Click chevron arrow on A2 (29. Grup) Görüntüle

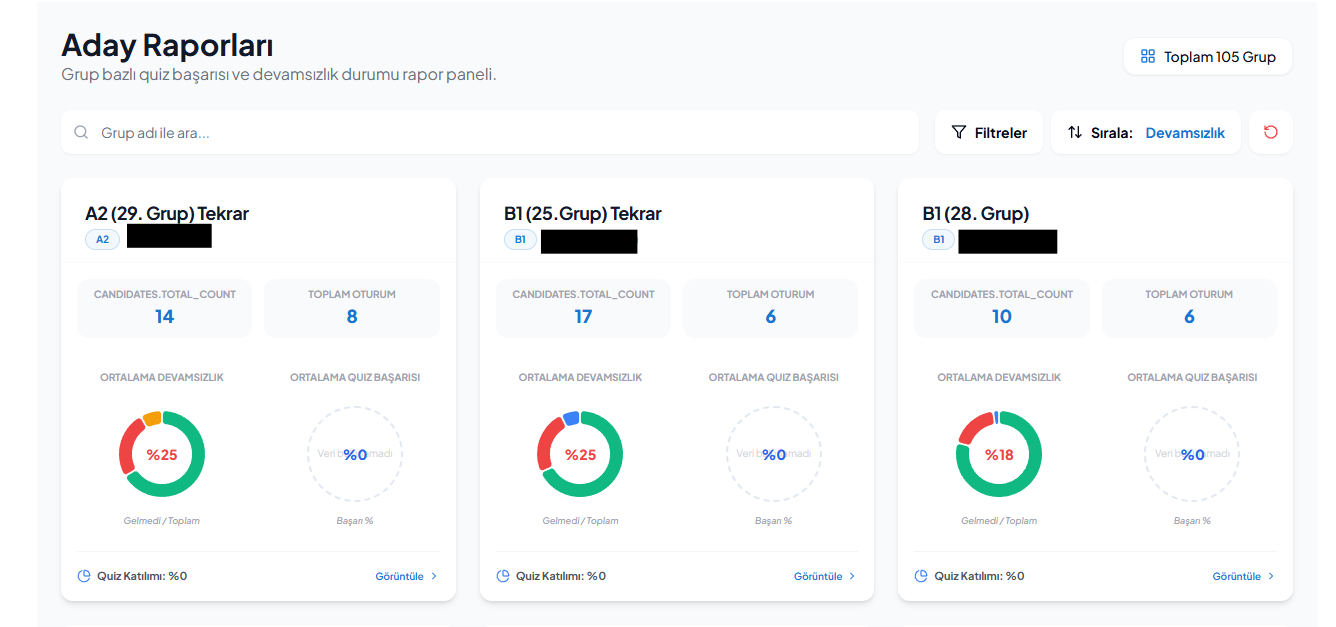click(434, 576)
